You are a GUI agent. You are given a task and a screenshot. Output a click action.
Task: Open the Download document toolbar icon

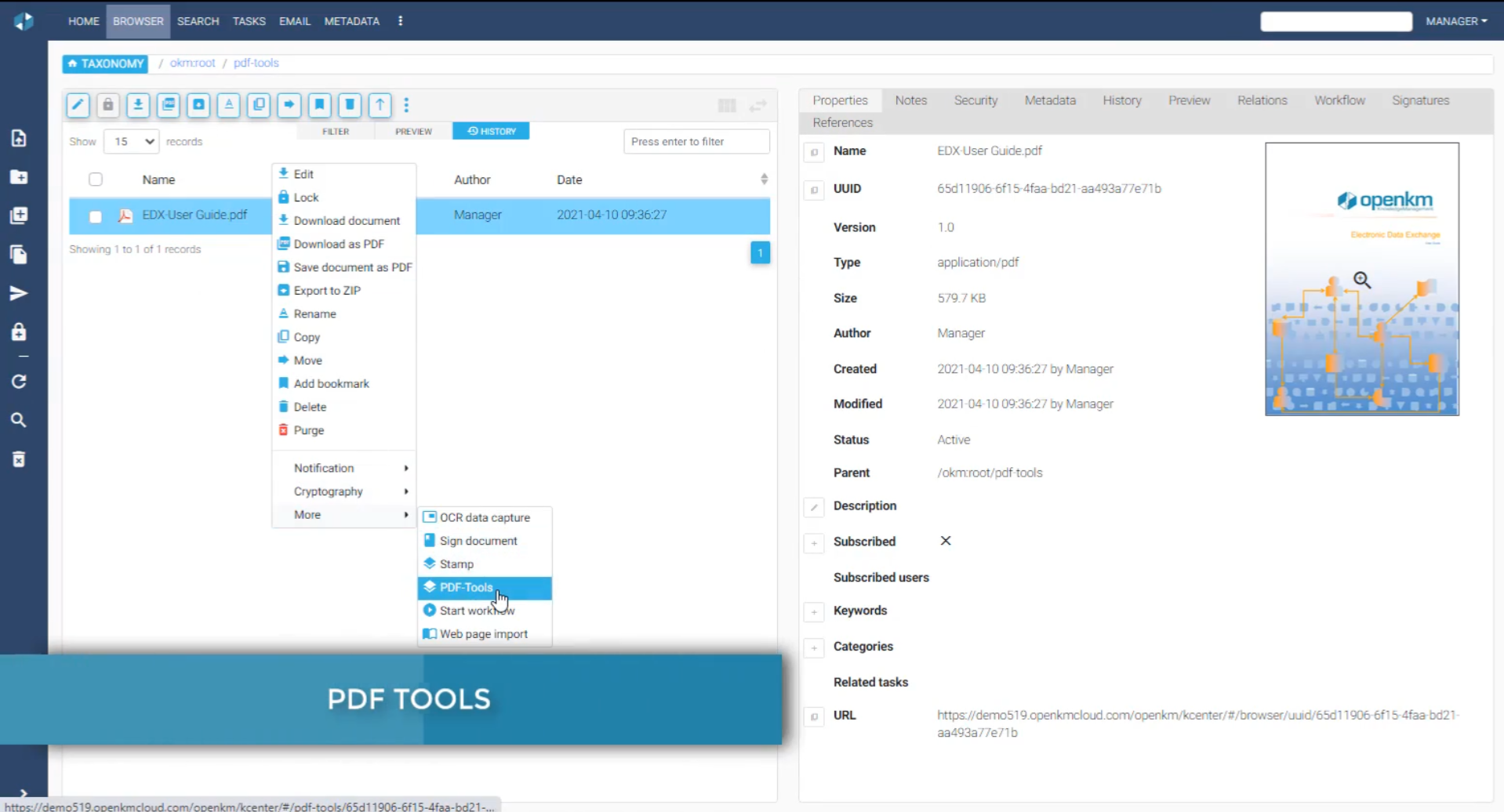[138, 105]
